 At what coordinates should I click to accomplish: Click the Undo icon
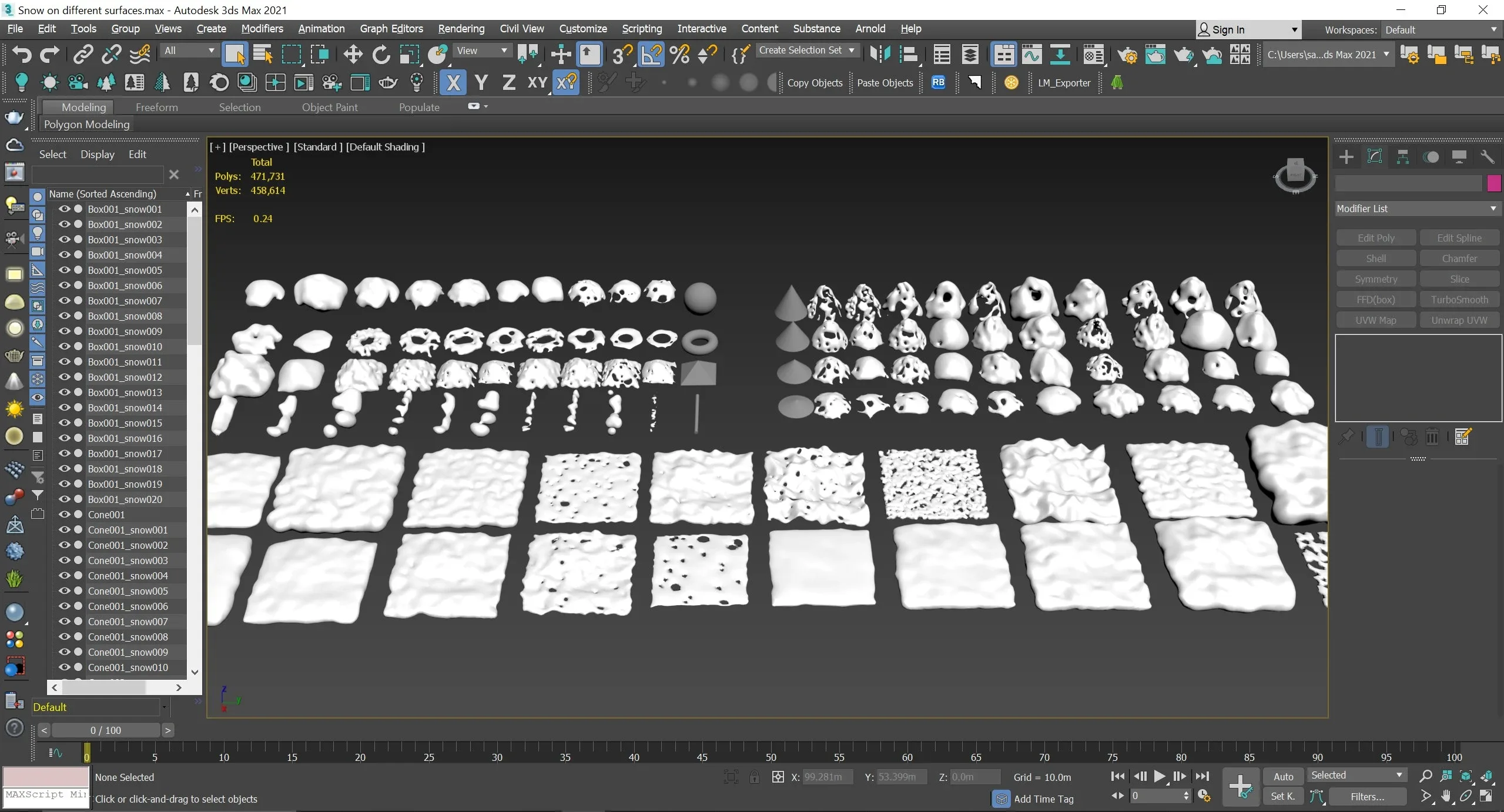coord(21,54)
